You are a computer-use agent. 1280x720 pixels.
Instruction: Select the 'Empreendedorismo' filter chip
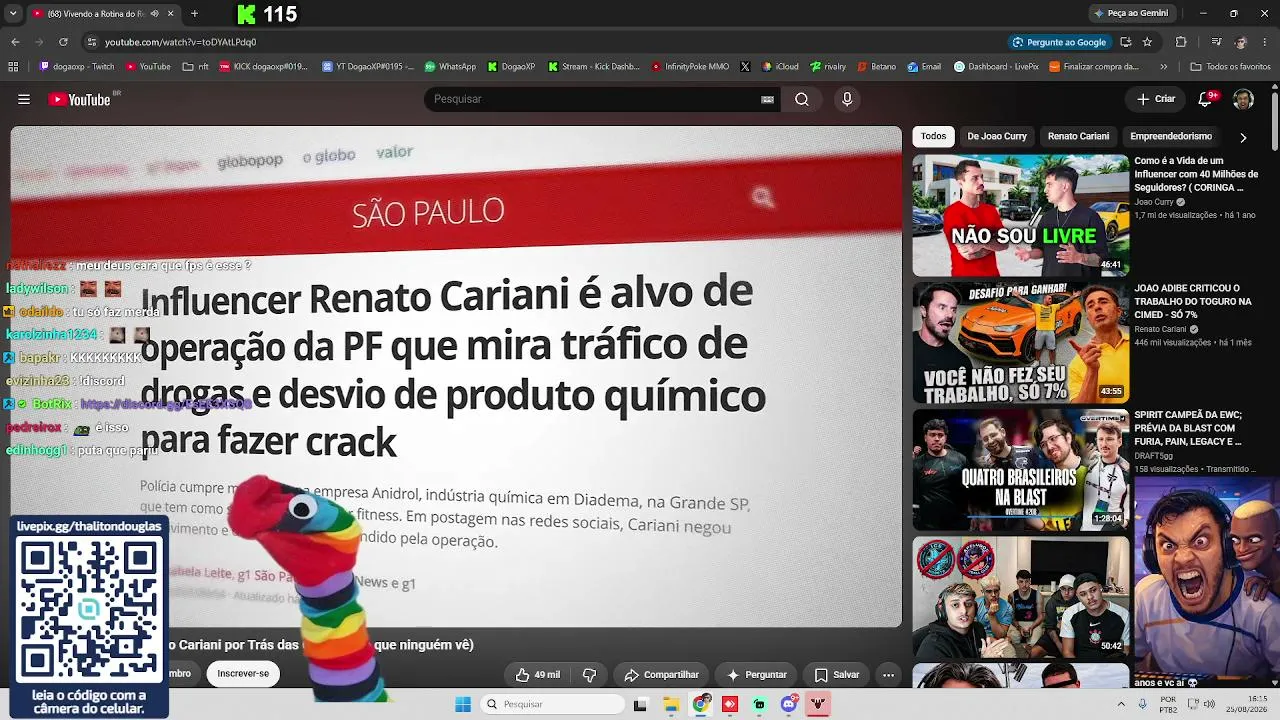pos(1171,136)
